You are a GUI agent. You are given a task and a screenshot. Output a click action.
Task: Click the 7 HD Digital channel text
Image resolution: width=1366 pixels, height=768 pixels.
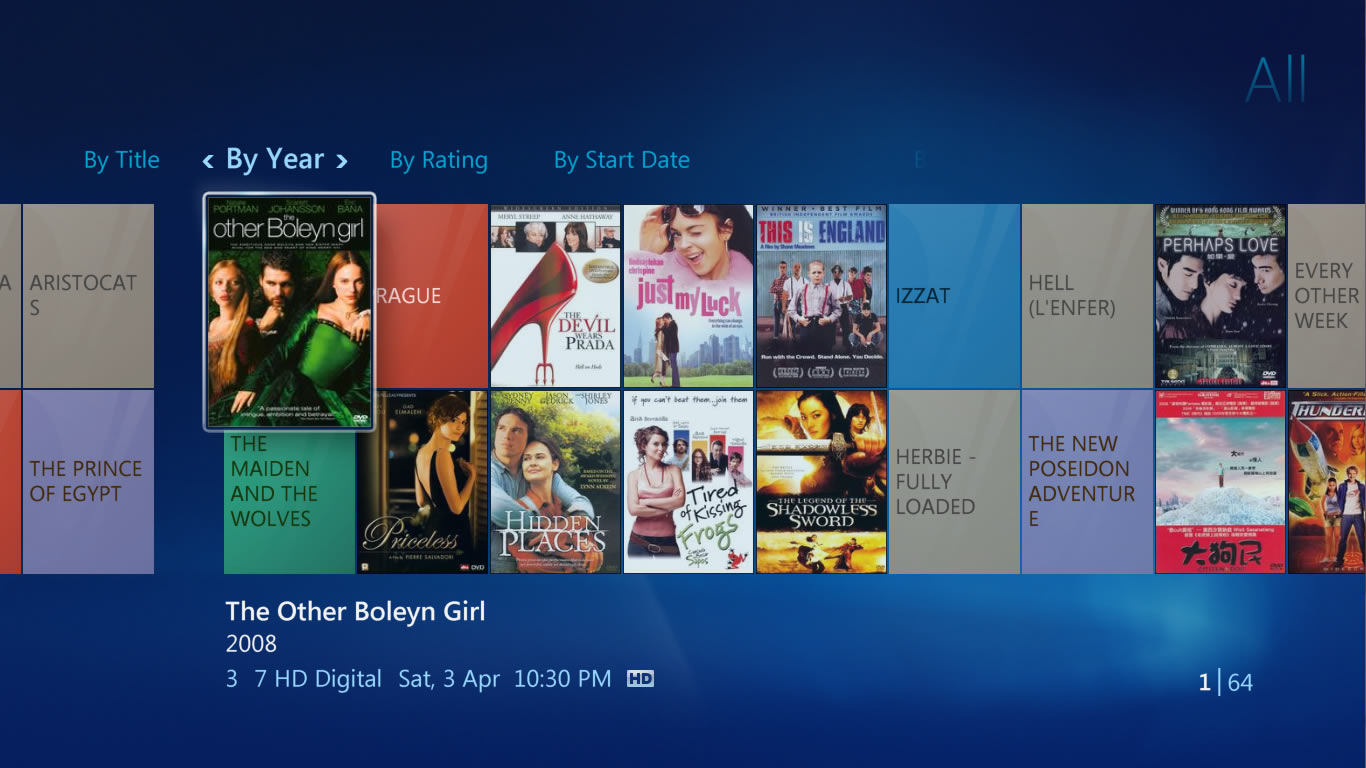(x=318, y=679)
